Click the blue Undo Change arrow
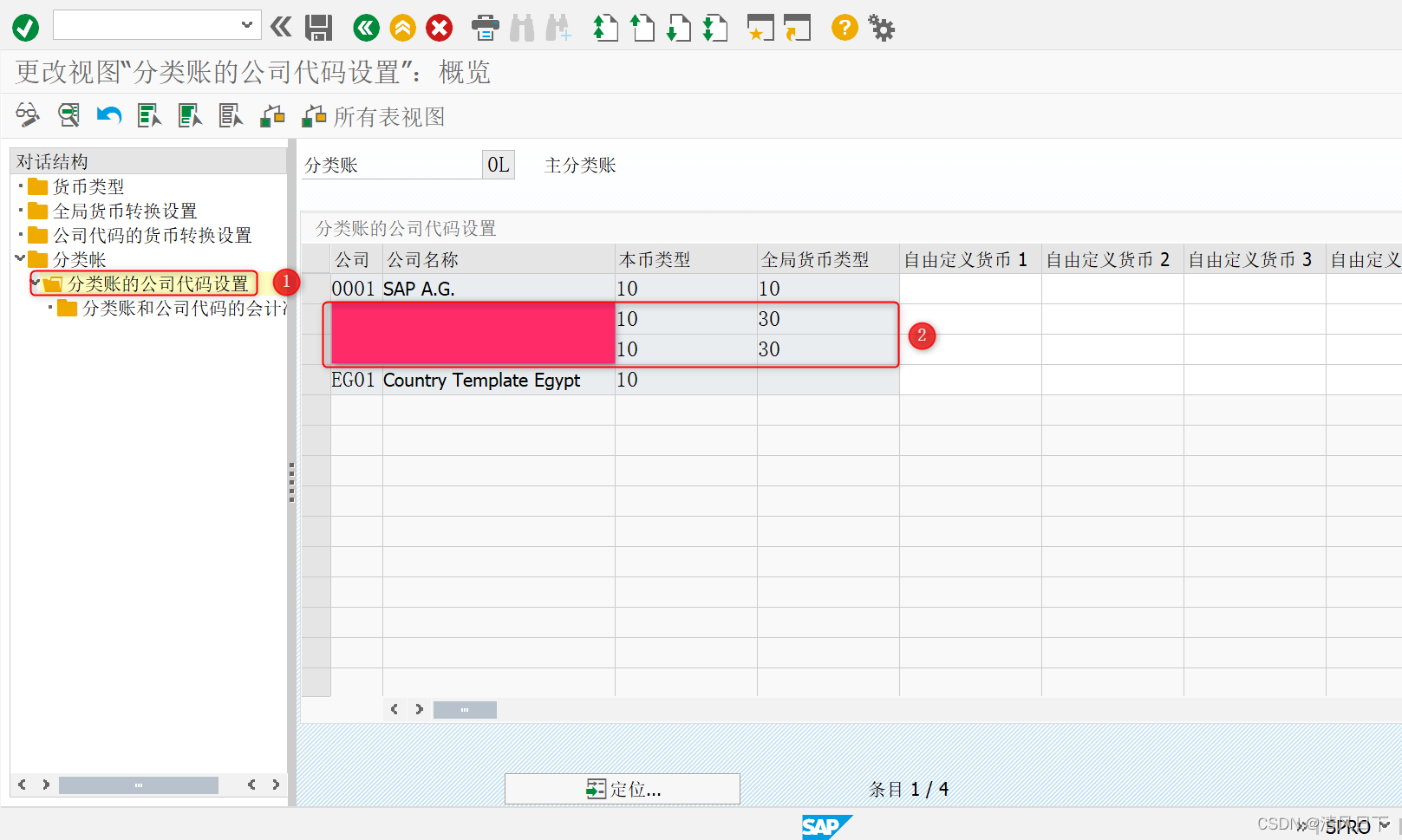This screenshot has height=840, width=1402. (x=109, y=114)
